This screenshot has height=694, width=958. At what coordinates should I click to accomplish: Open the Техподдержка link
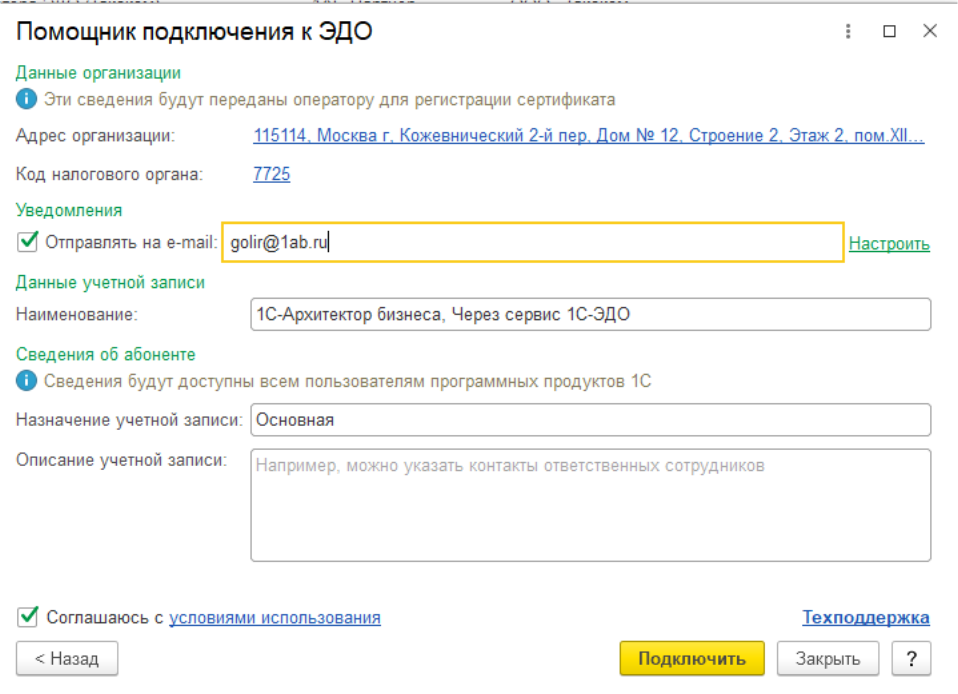866,617
